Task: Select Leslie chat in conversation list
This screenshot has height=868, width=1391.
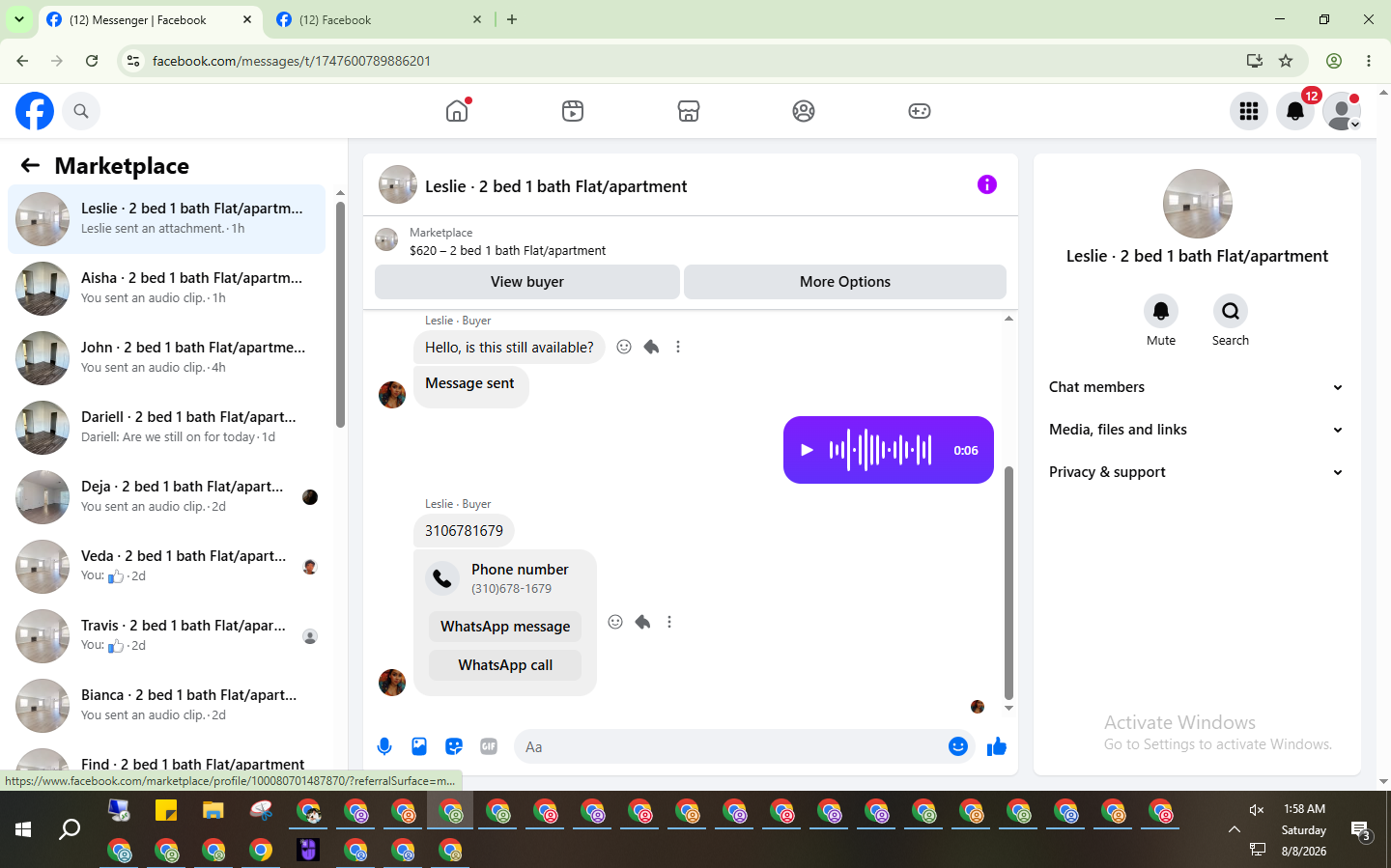Action: pyautogui.click(x=166, y=219)
